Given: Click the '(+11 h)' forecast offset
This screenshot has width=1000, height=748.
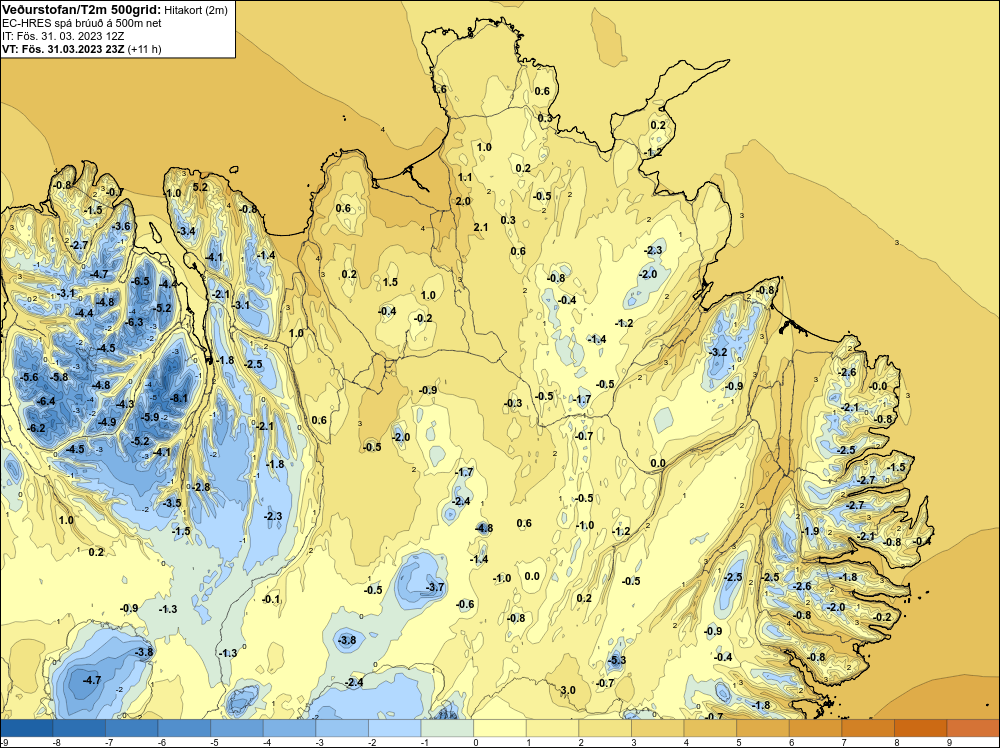Looking at the screenshot, I should [145, 49].
